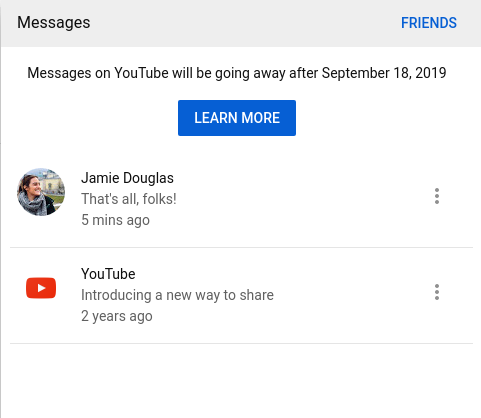
Task: Open "Introducing a new way to share" message
Action: (177, 295)
